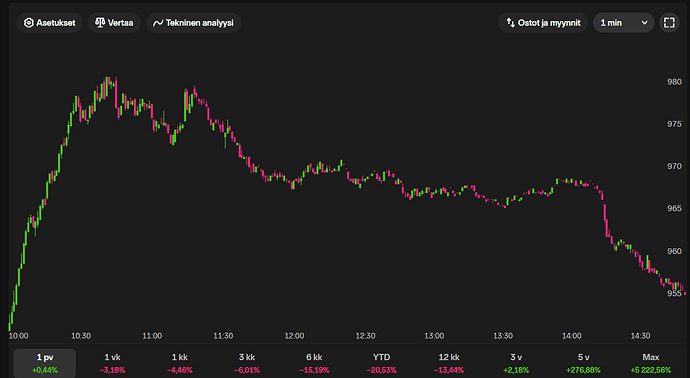Image resolution: width=690 pixels, height=378 pixels.
Task: Open Asetukset settings gear icon
Action: tap(29, 23)
